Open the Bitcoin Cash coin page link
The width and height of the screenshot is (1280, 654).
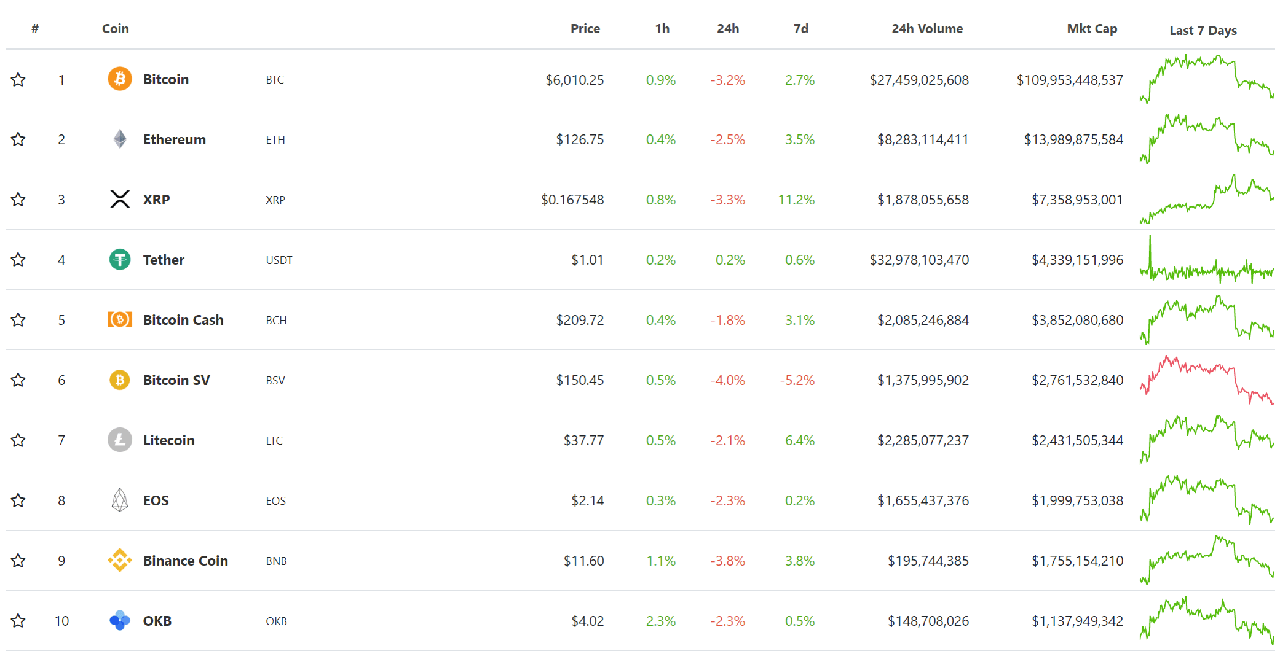[x=183, y=320]
